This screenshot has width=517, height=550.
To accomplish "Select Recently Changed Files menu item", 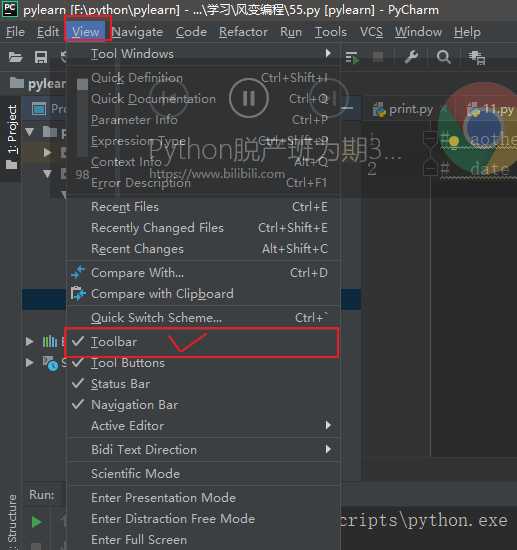I will [x=202, y=228].
